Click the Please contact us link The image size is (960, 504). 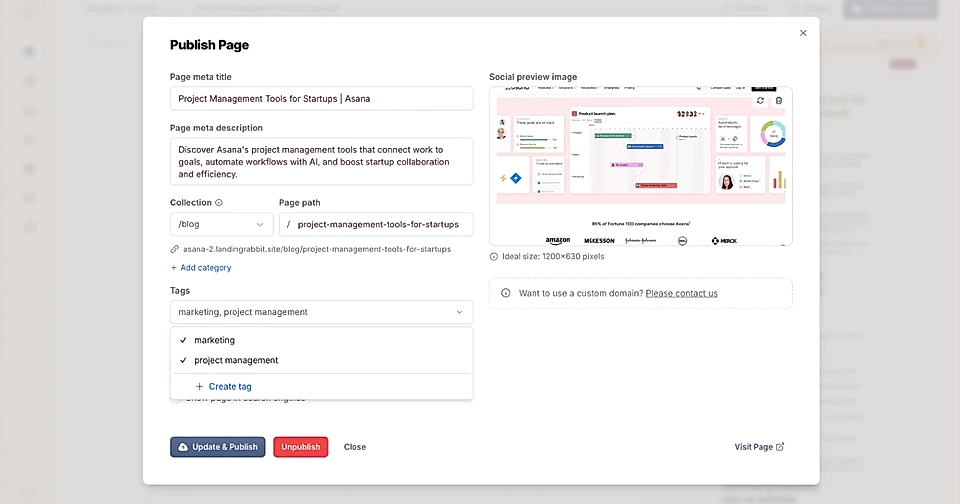[681, 293]
